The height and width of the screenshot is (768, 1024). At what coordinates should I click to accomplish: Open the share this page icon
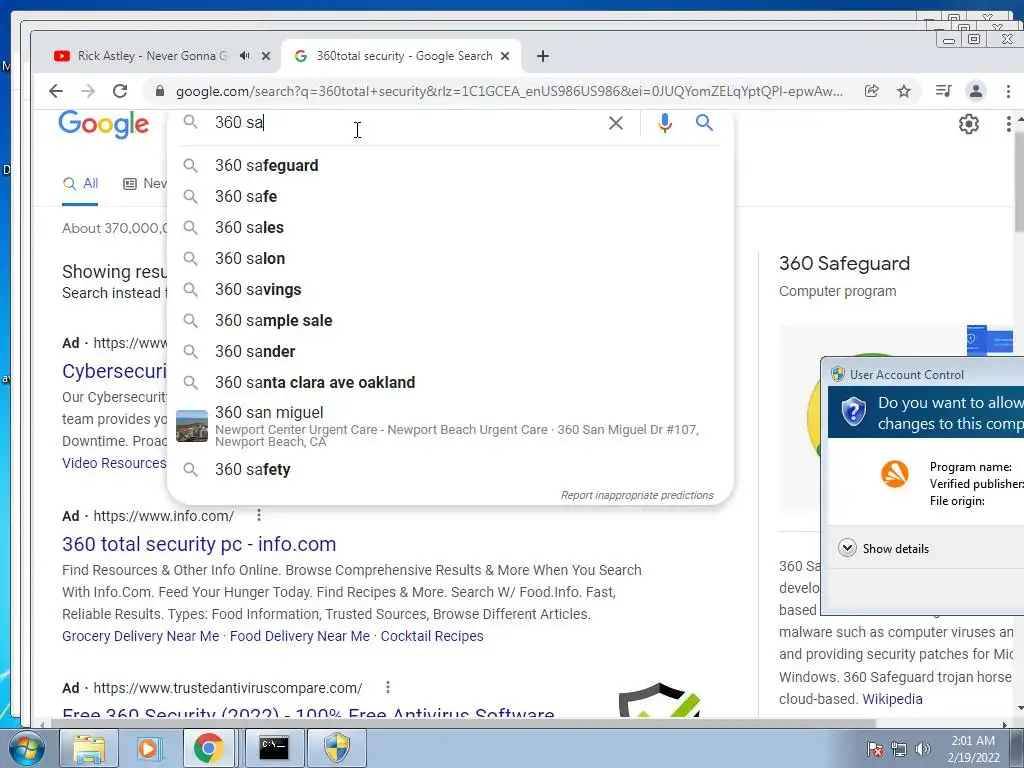(x=872, y=91)
